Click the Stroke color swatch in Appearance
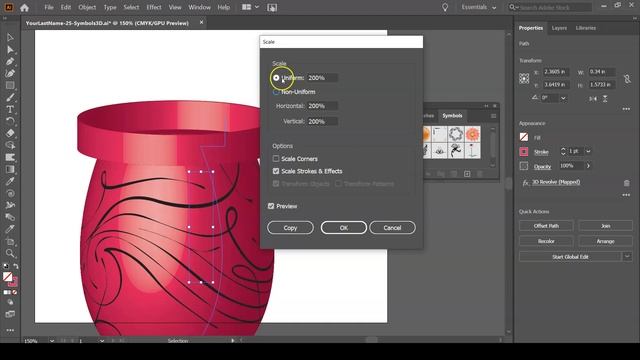Image resolution: width=640 pixels, height=360 pixels. [x=524, y=152]
